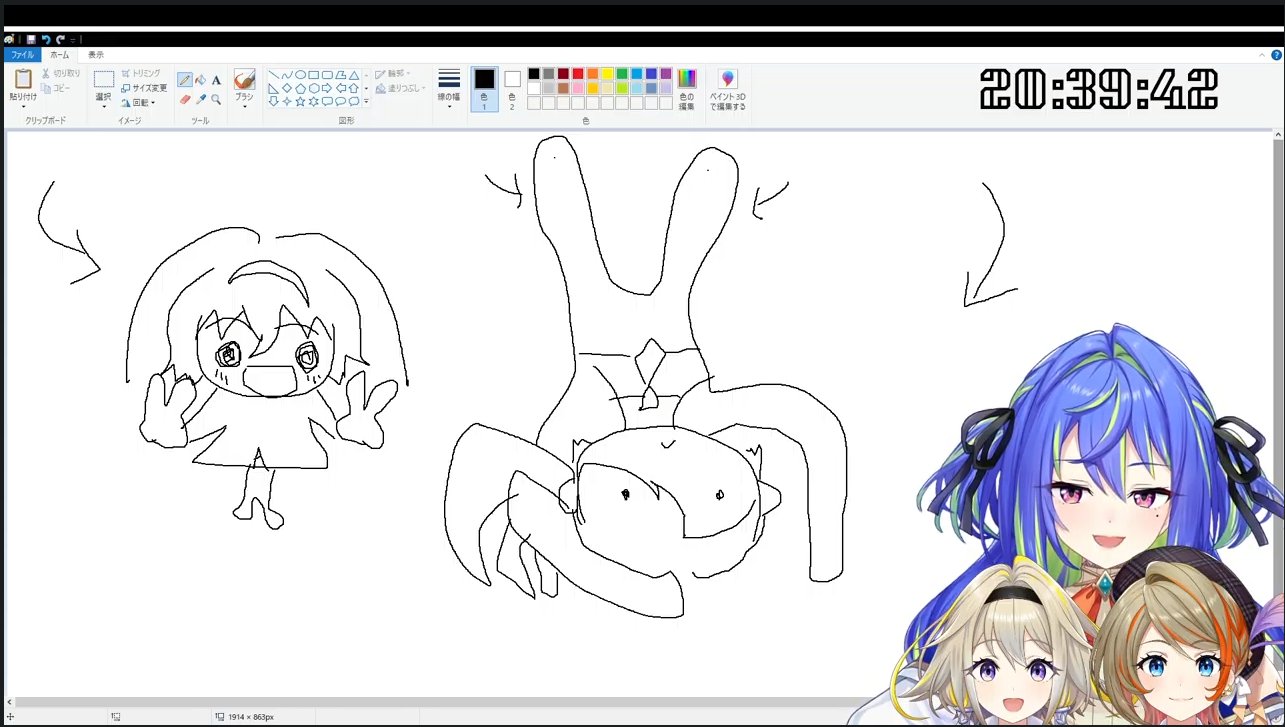
Task: Click the Save icon in quick access toolbar
Action: click(31, 39)
